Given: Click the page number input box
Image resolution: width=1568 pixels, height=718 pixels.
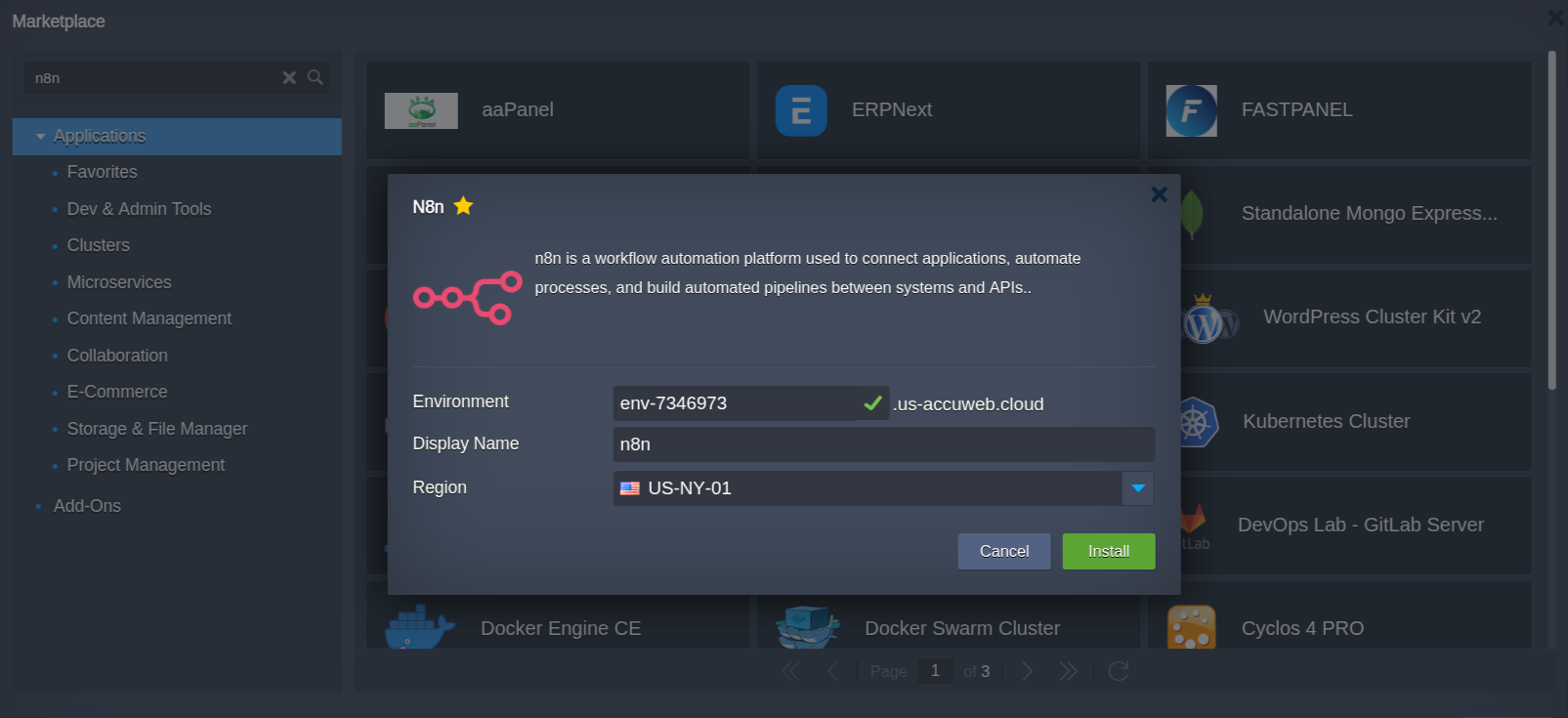Looking at the screenshot, I should click(935, 671).
